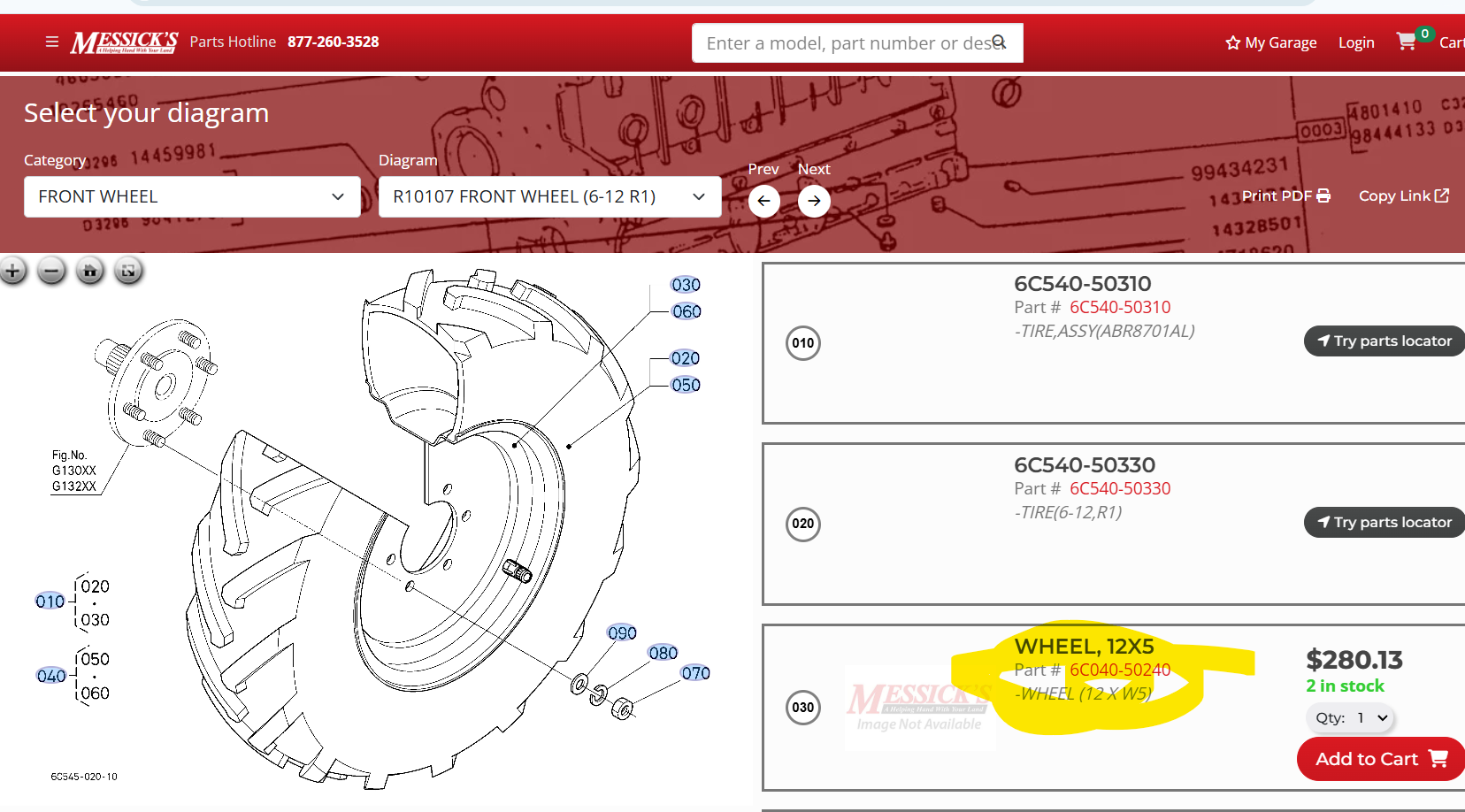Expand the FRONT WHEEL category dropdown
The height and width of the screenshot is (812, 1465).
click(x=192, y=196)
